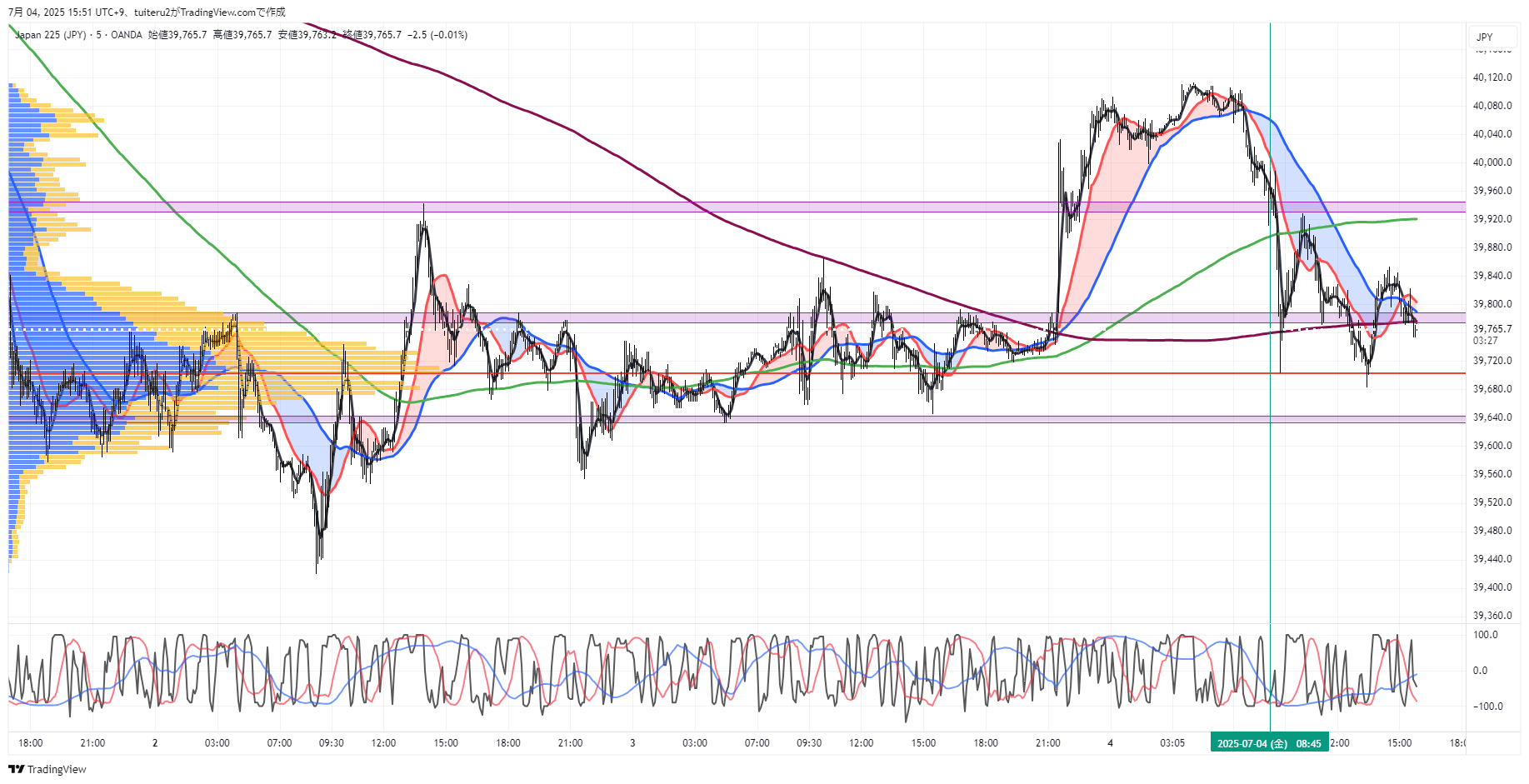1529x784 pixels.
Task: Click the 39,880.0 price axis label
Action: coord(1492,247)
